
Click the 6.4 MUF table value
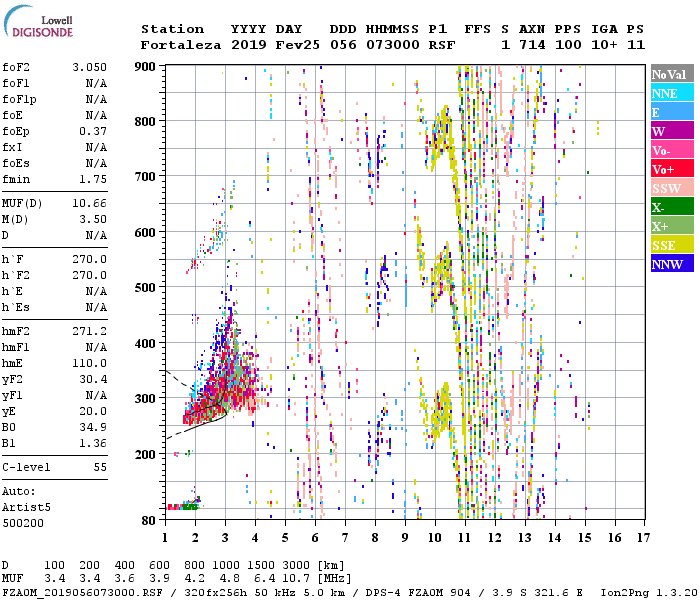pos(265,579)
